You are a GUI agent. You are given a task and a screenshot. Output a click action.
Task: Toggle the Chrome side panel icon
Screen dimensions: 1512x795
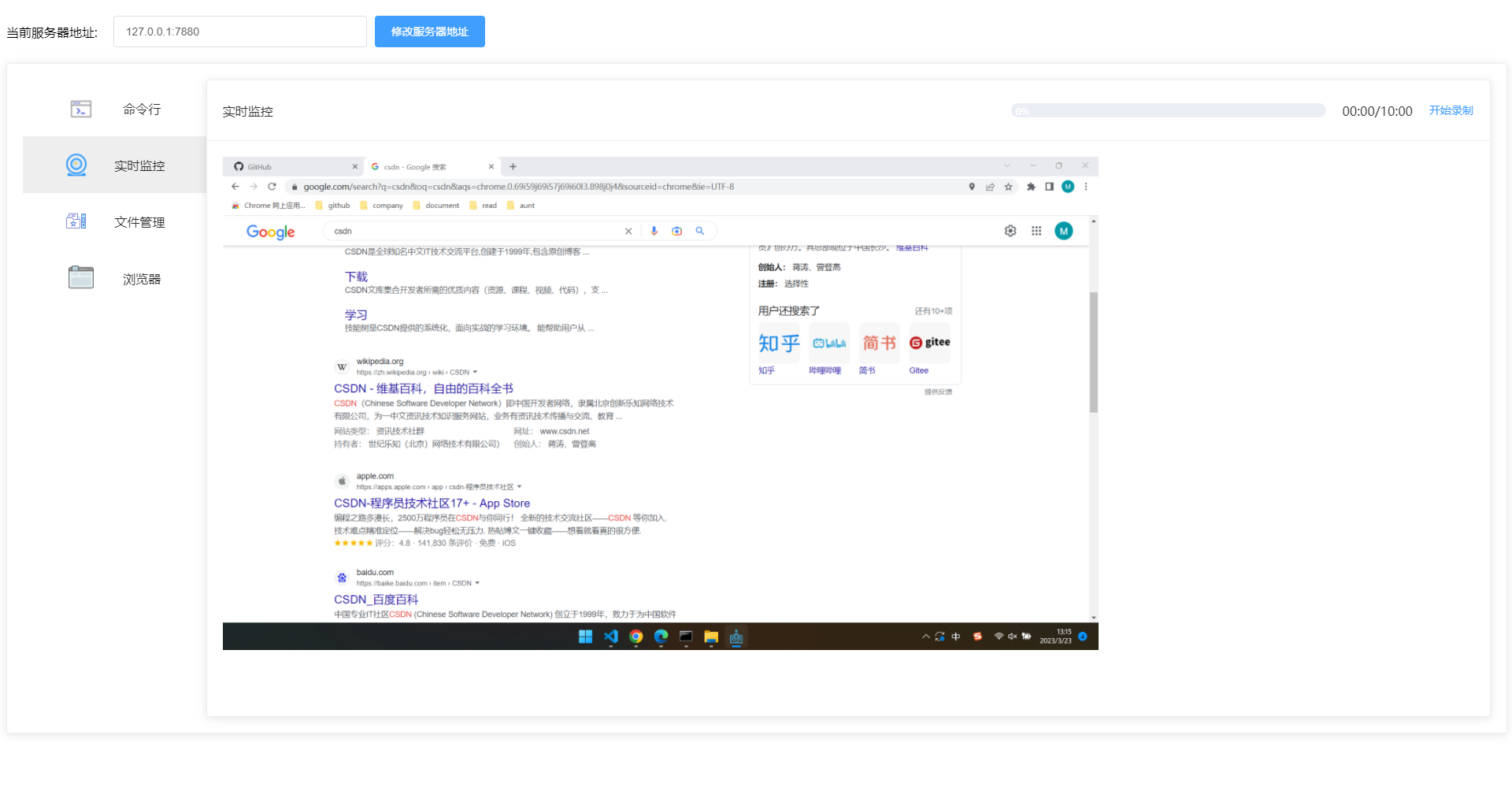(1049, 187)
